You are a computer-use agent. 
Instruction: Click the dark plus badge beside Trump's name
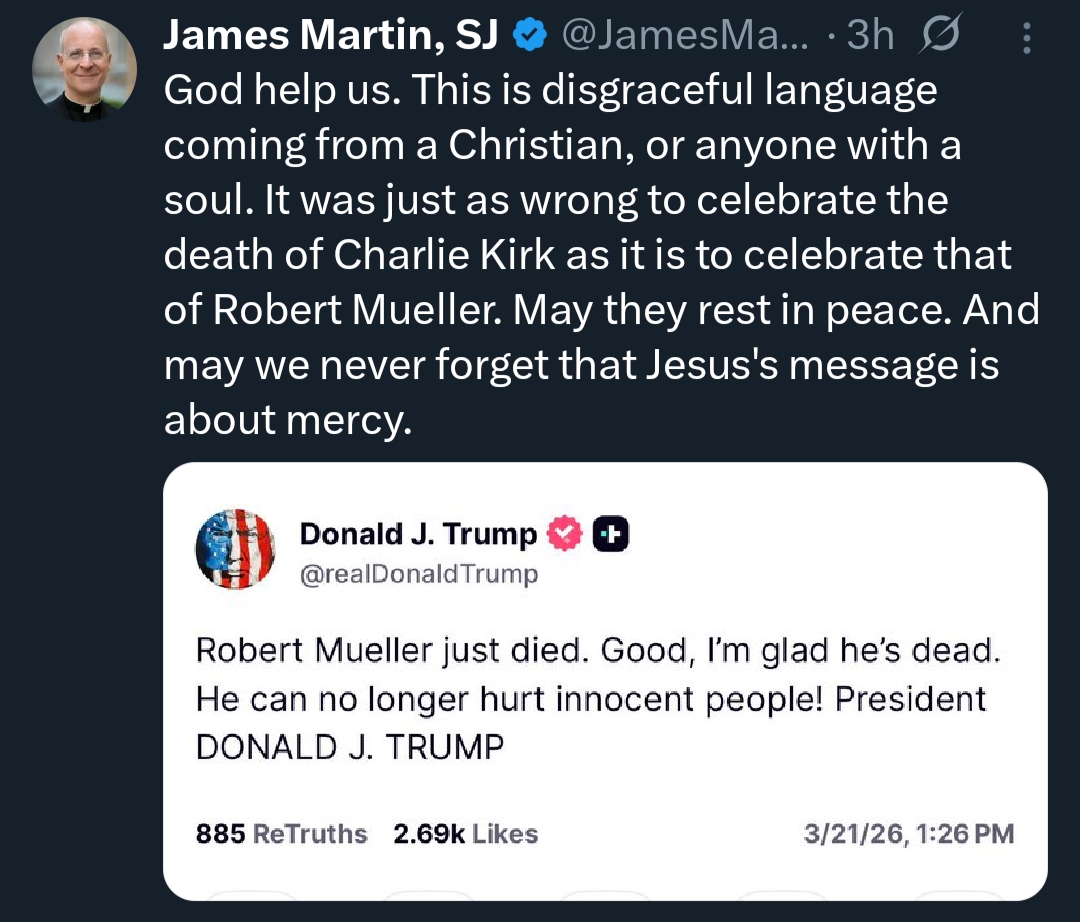click(x=611, y=535)
